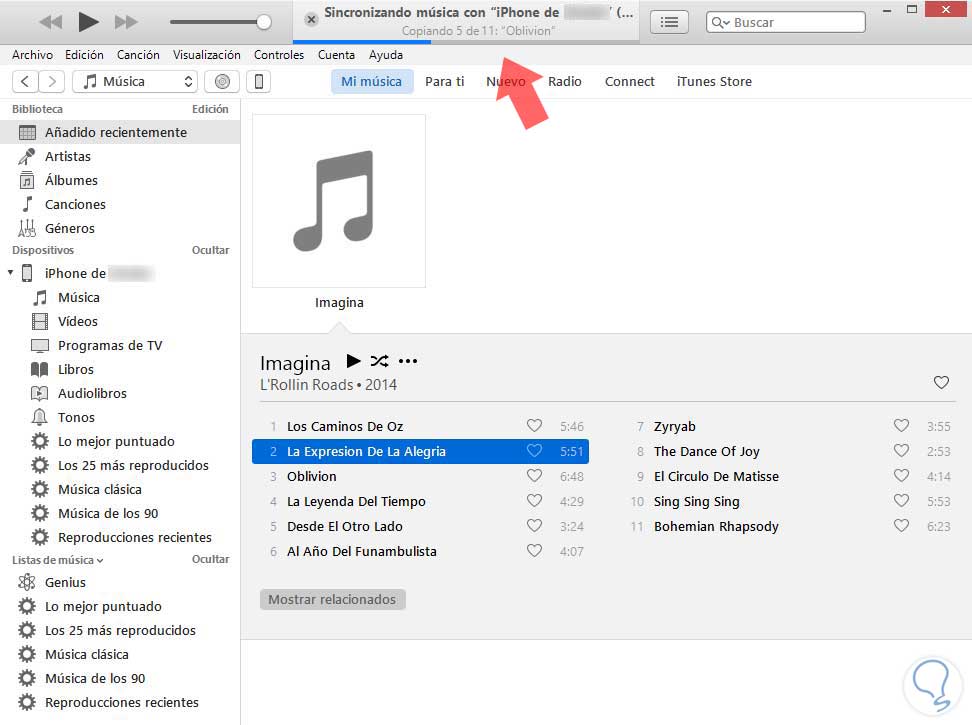
Task: Open the Visualización menu
Action: click(x=206, y=55)
